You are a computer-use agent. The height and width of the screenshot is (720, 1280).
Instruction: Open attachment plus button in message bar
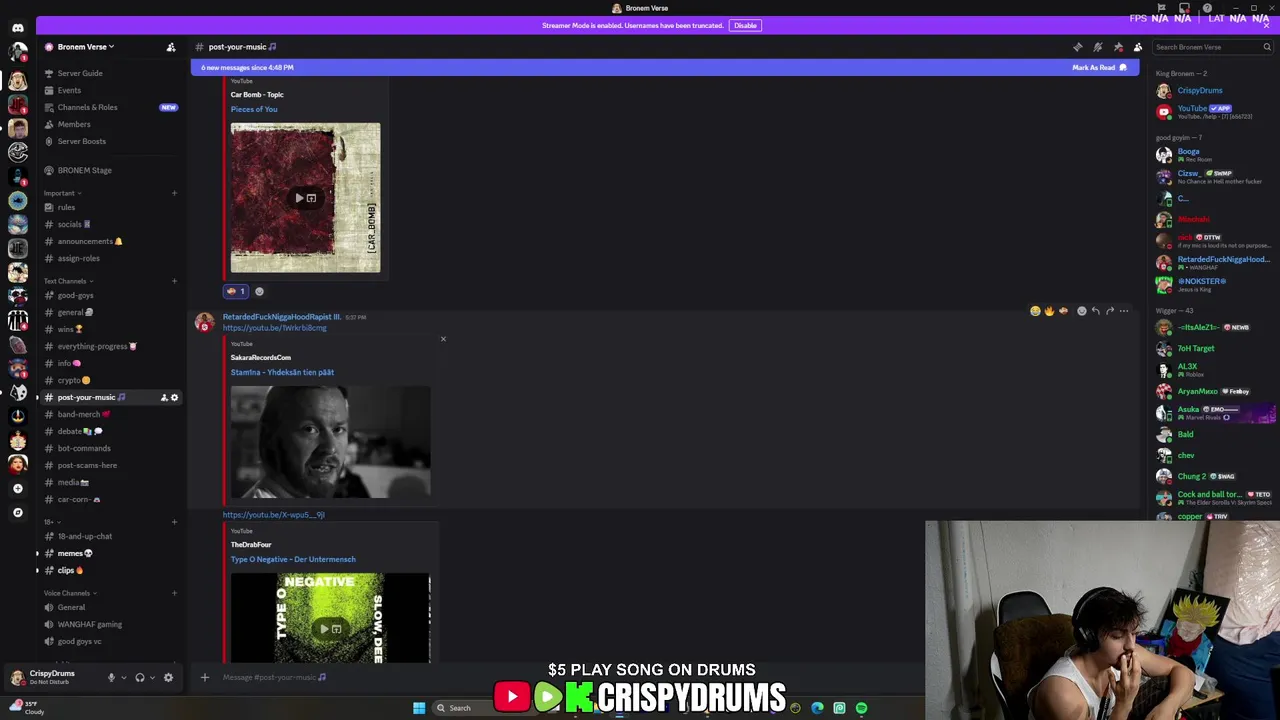click(x=205, y=677)
